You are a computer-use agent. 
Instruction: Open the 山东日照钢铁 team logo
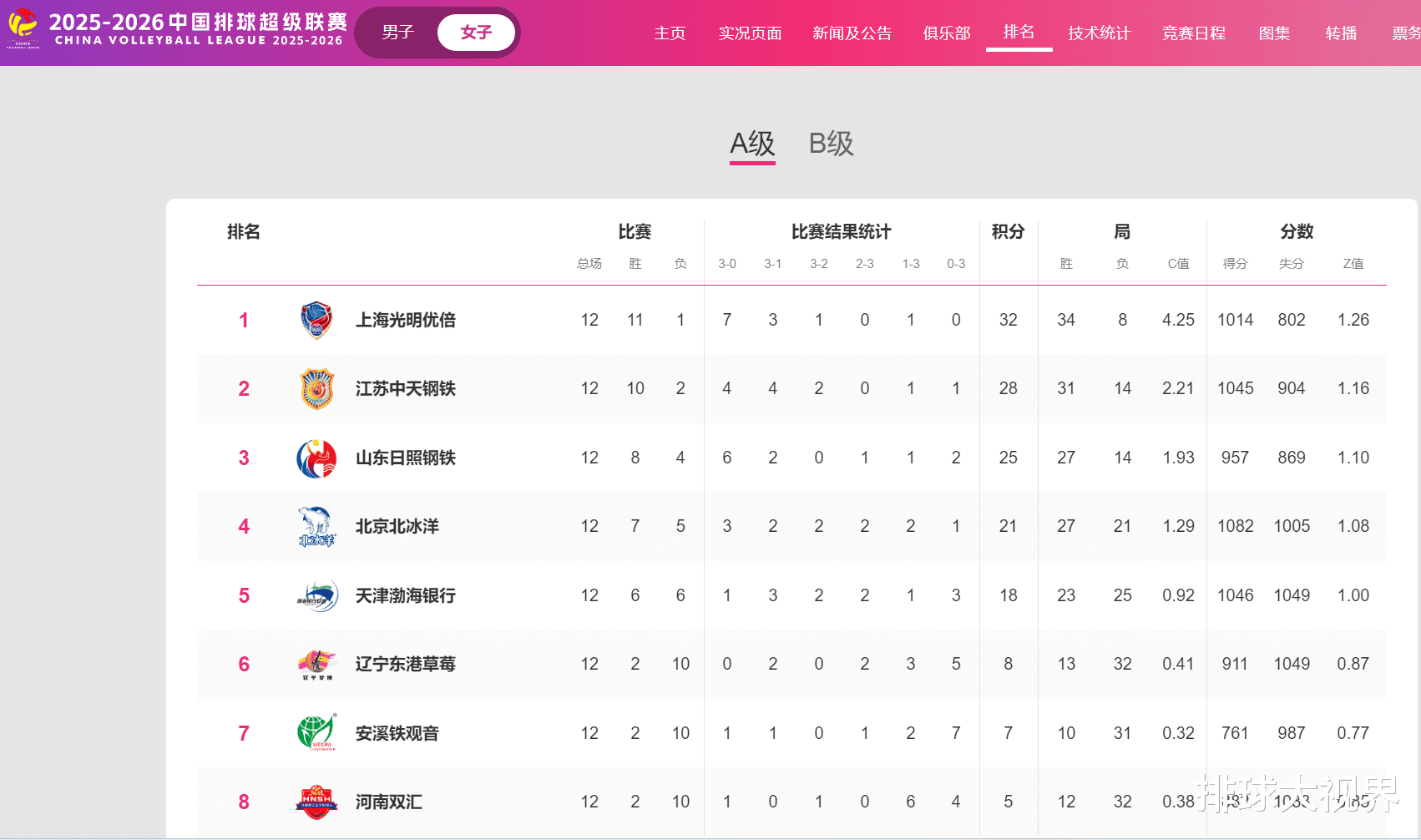coord(316,458)
